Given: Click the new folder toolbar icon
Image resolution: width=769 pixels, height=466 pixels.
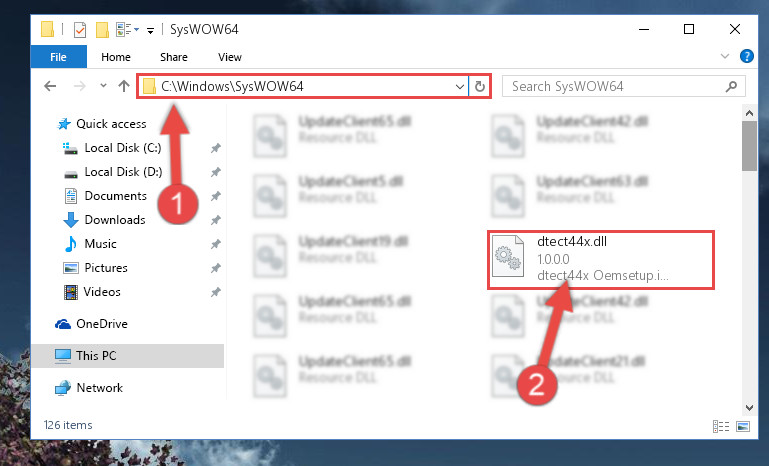Looking at the screenshot, I should pos(102,30).
